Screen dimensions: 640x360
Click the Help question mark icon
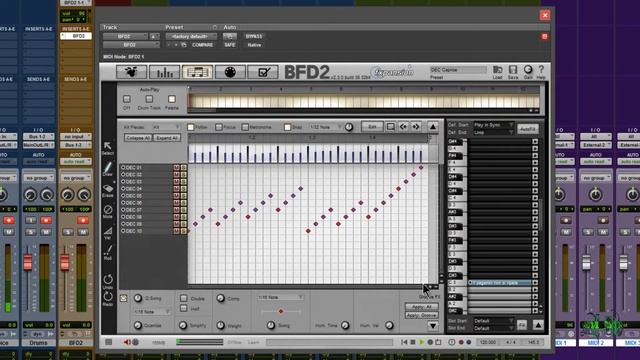tap(541, 70)
